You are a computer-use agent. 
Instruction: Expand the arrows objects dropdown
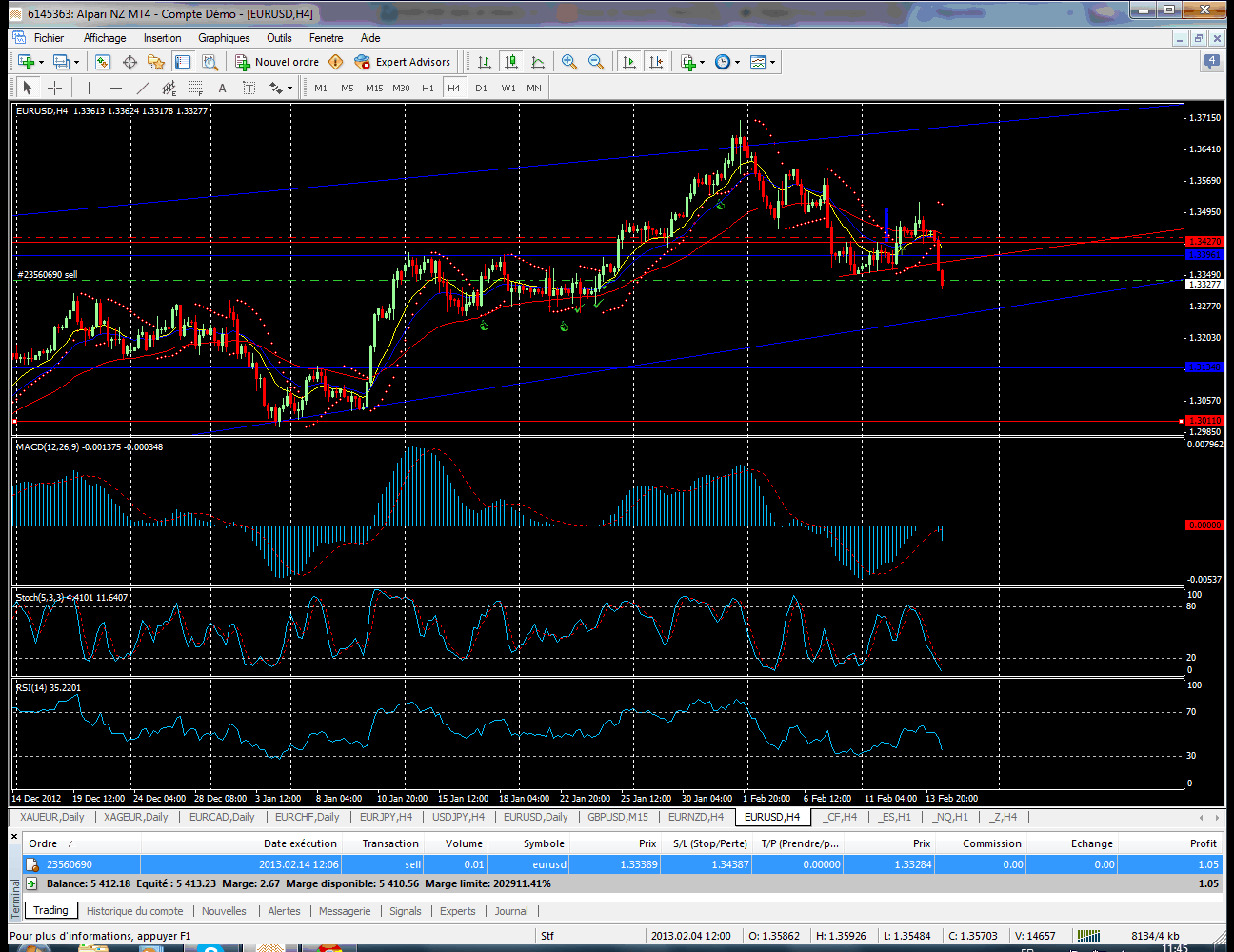click(289, 89)
